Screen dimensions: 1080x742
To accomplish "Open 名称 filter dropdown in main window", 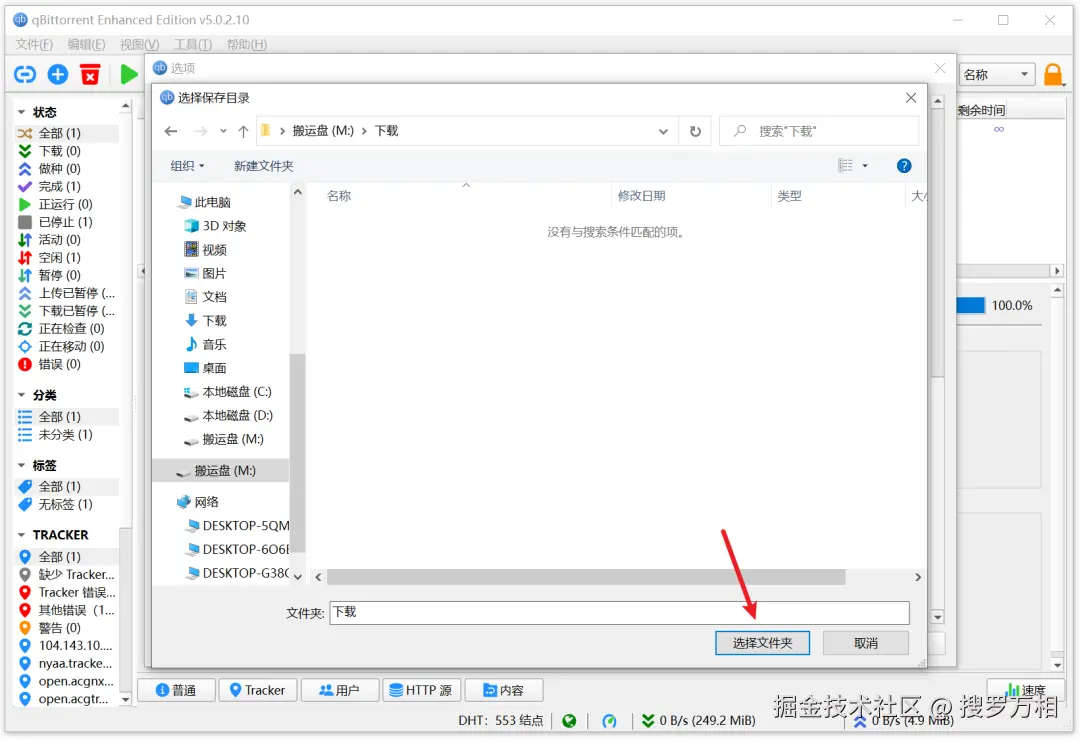I will [997, 74].
